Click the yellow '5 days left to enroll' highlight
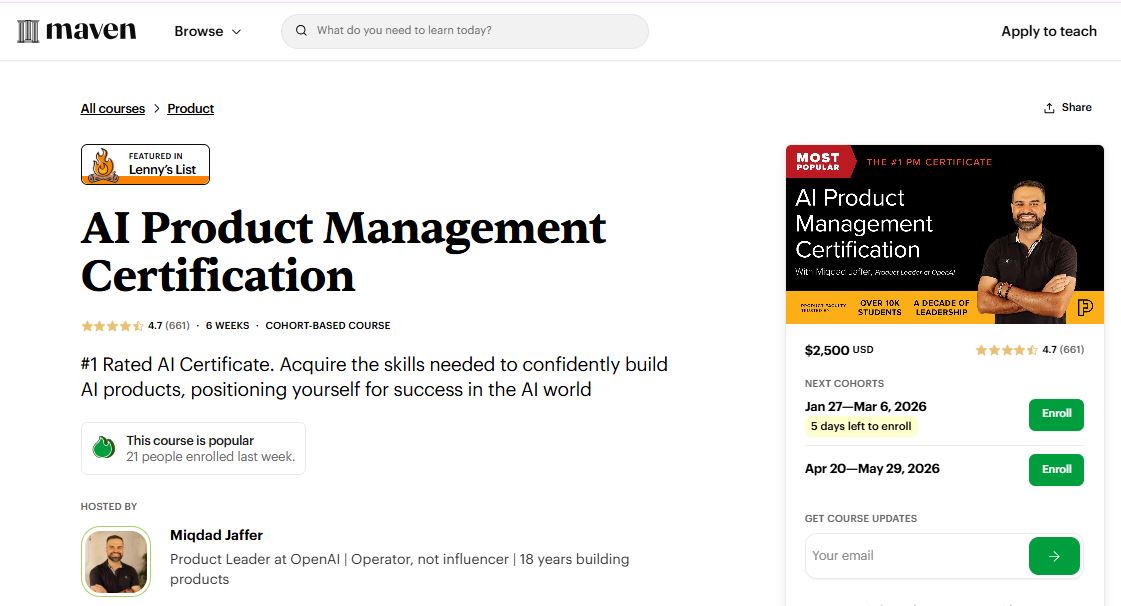Screen dimensions: 1121x606 tap(861, 426)
